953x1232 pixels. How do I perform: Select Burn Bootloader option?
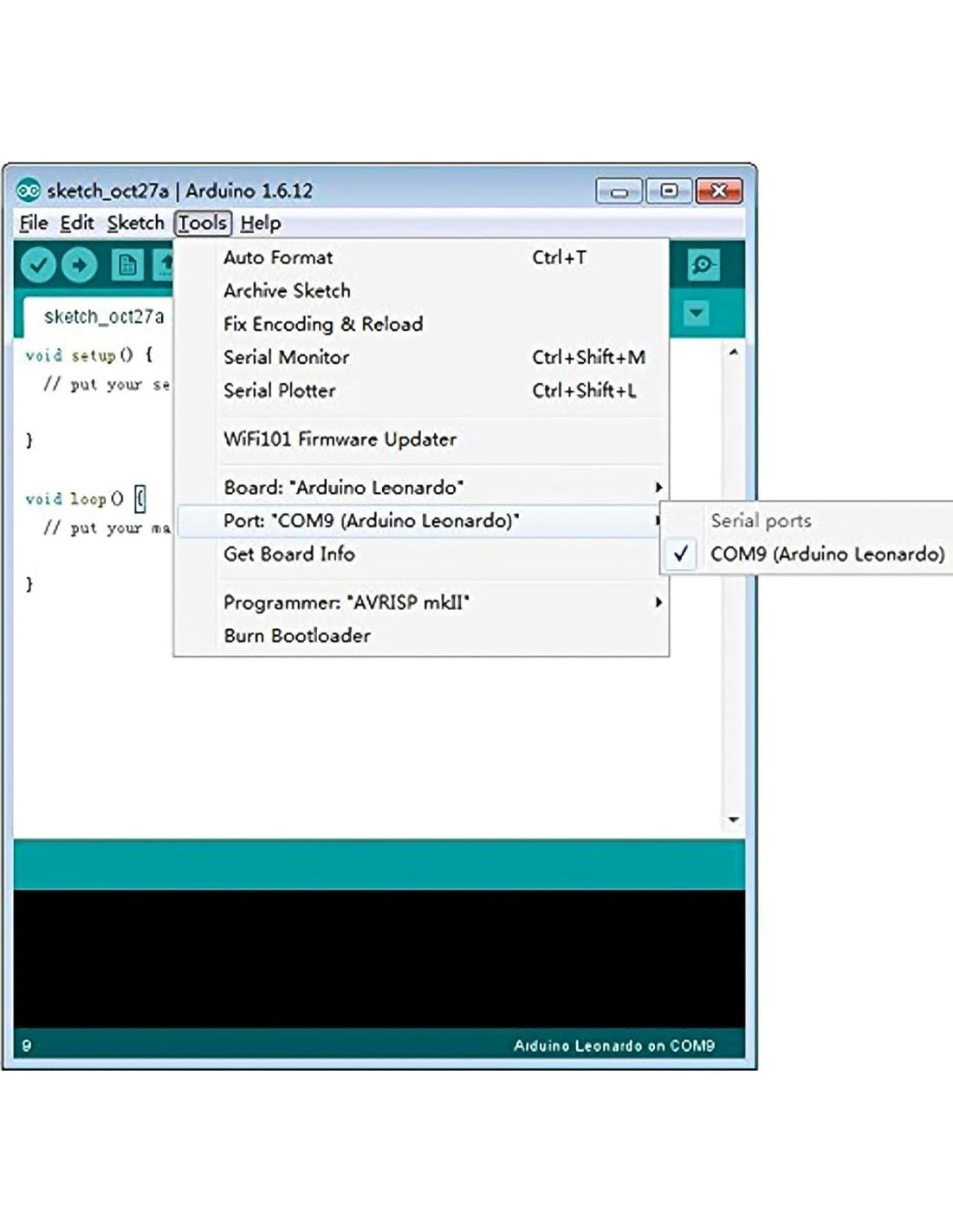coord(297,636)
